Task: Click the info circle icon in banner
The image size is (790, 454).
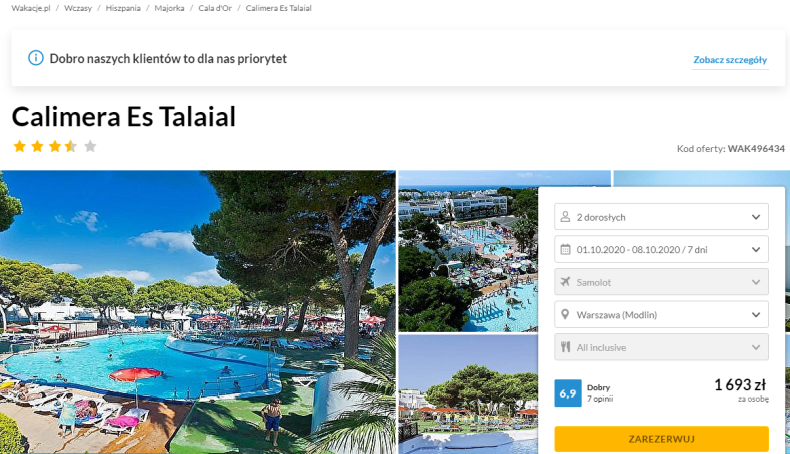Action: coord(36,58)
